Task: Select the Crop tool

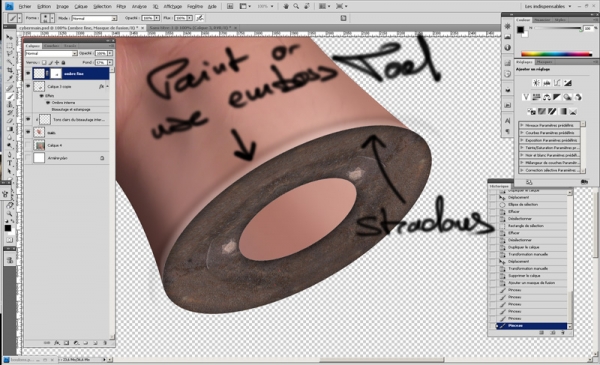Action: tap(10, 70)
